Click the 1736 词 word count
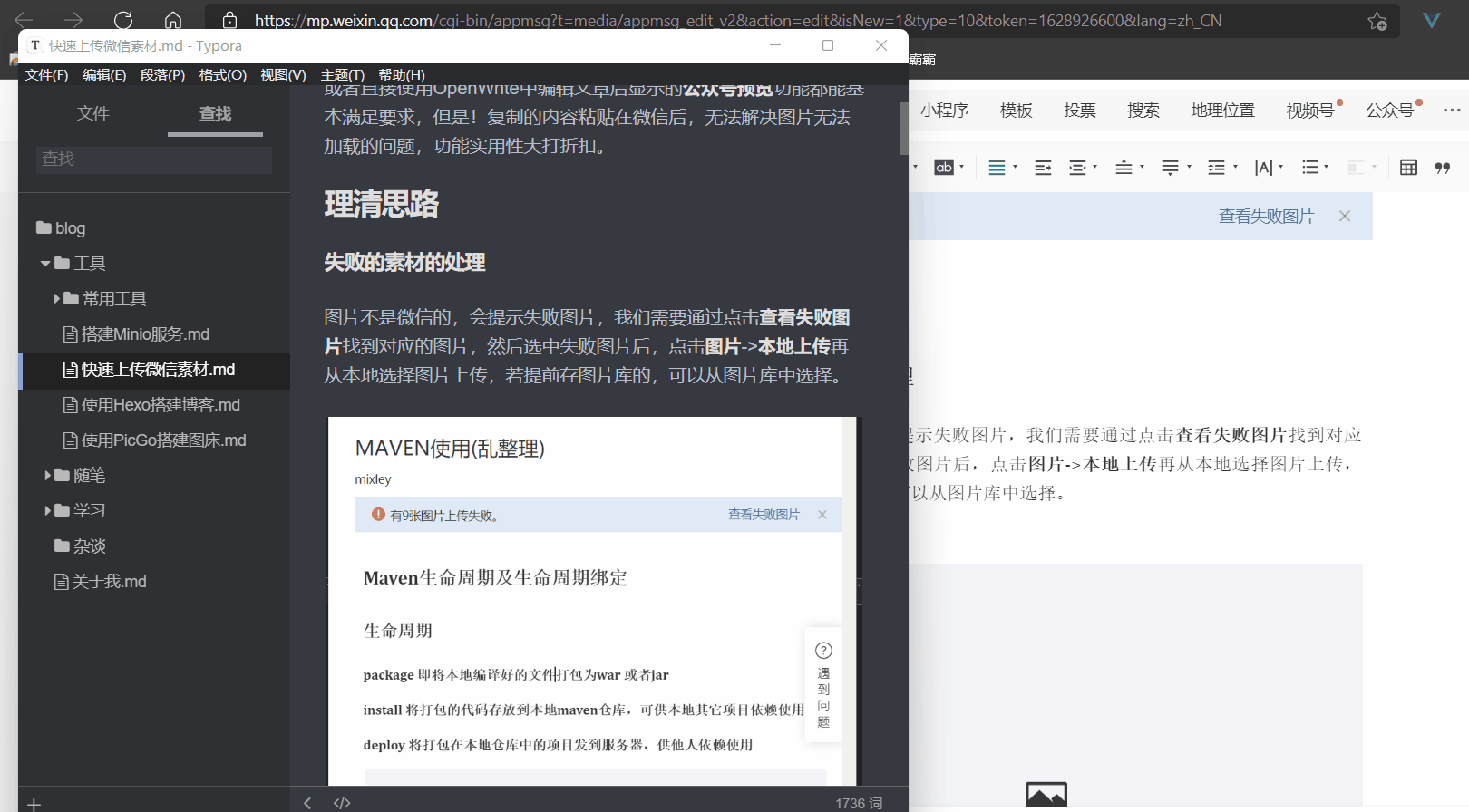This screenshot has width=1469, height=812. point(859,803)
